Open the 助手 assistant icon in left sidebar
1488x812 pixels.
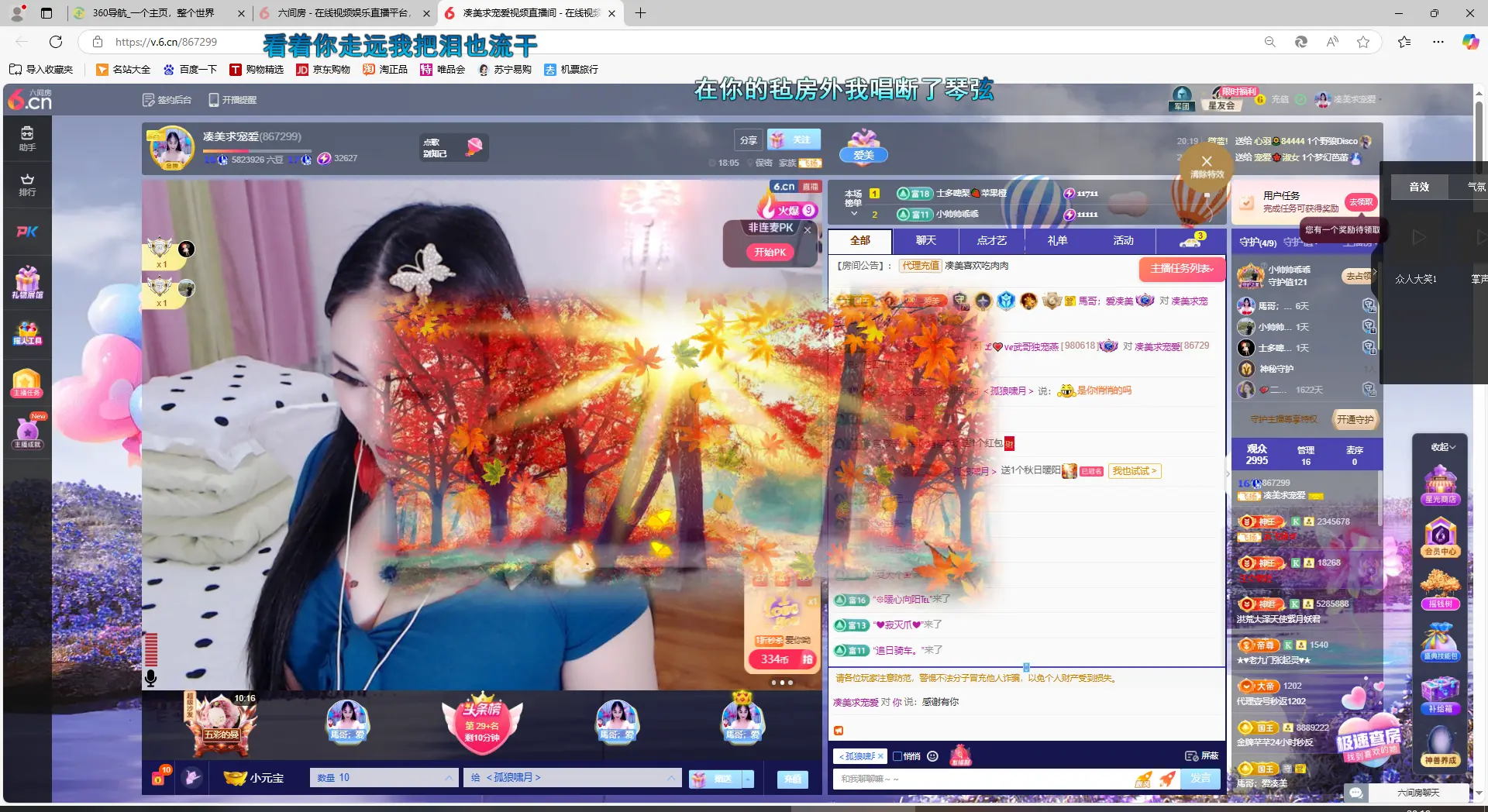tap(27, 139)
